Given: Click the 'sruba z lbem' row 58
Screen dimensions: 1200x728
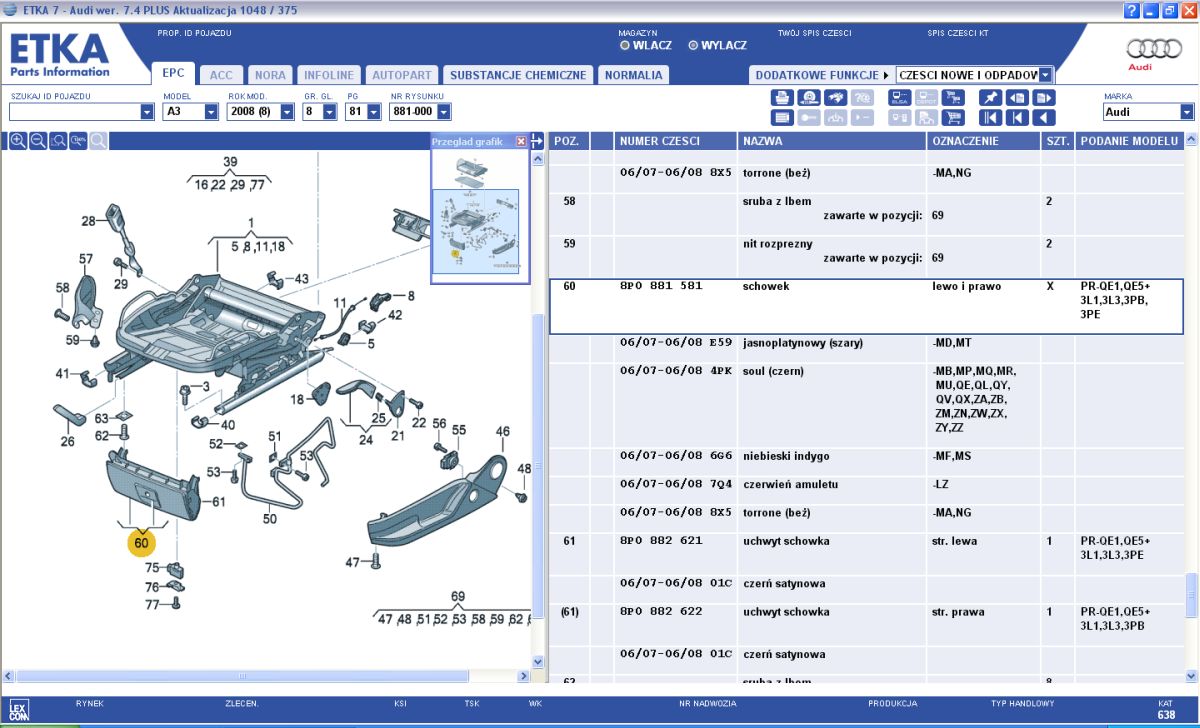Looking at the screenshot, I should pos(866,208).
